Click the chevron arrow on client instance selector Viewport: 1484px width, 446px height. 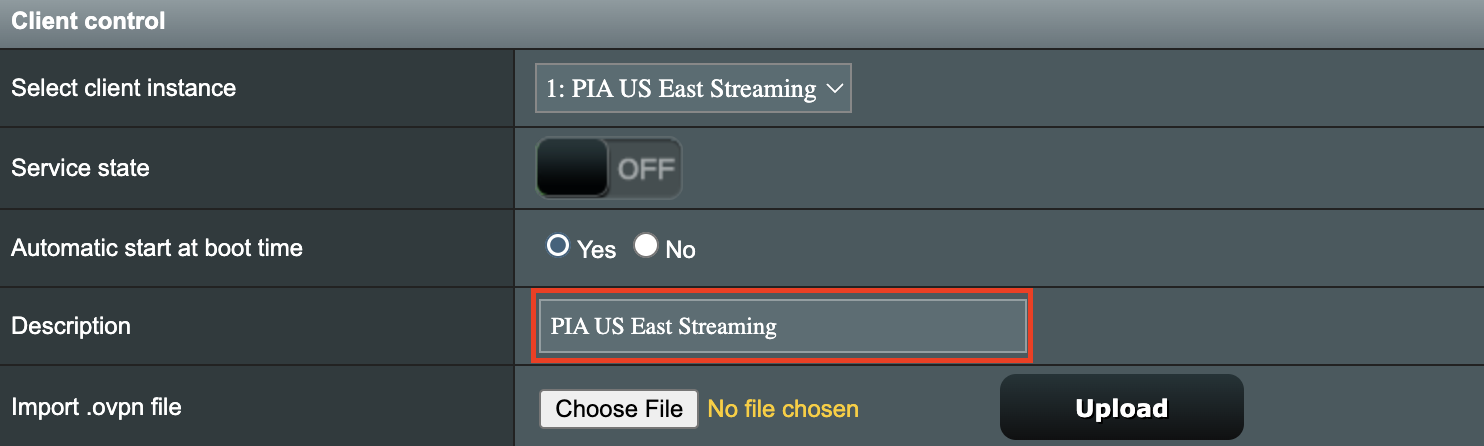tap(834, 89)
